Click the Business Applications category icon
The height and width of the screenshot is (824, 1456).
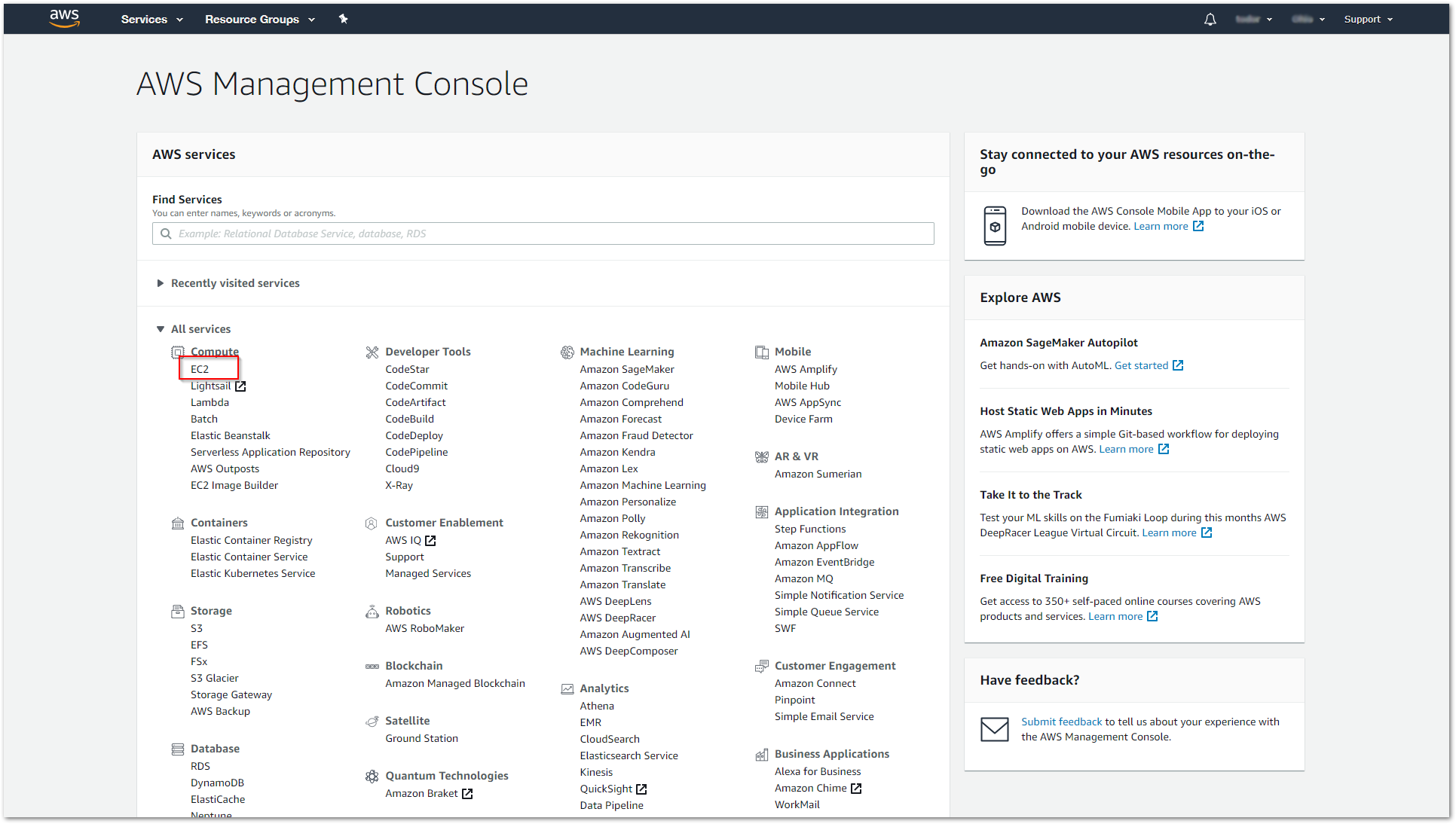[762, 754]
